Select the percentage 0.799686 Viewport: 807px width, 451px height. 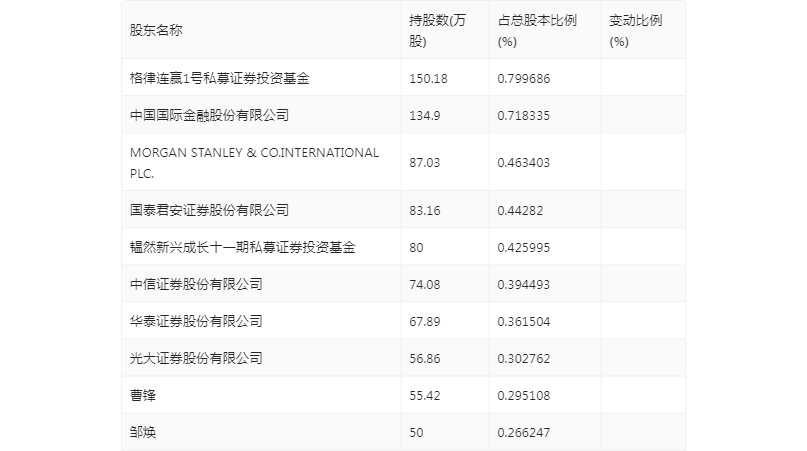click(523, 79)
